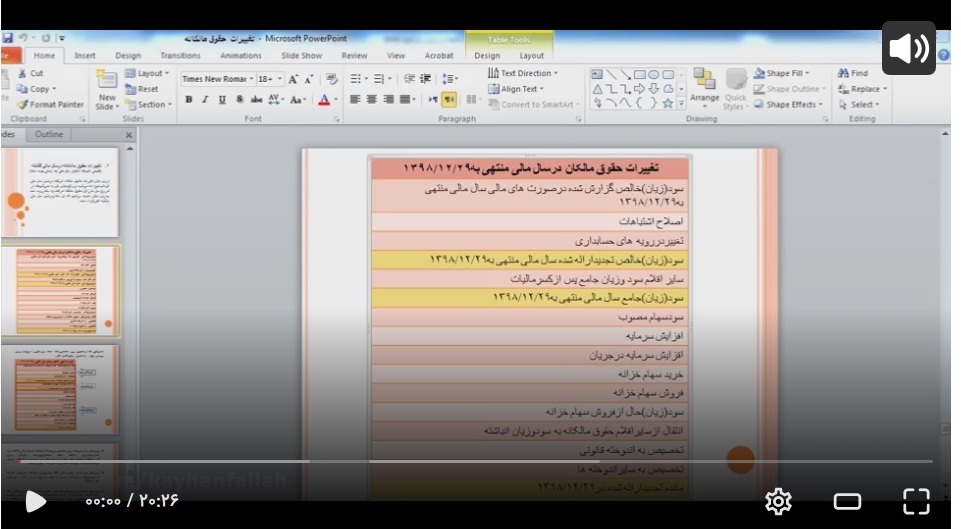Expand the Section dropdown
The height and width of the screenshot is (529, 961).
click(148, 104)
